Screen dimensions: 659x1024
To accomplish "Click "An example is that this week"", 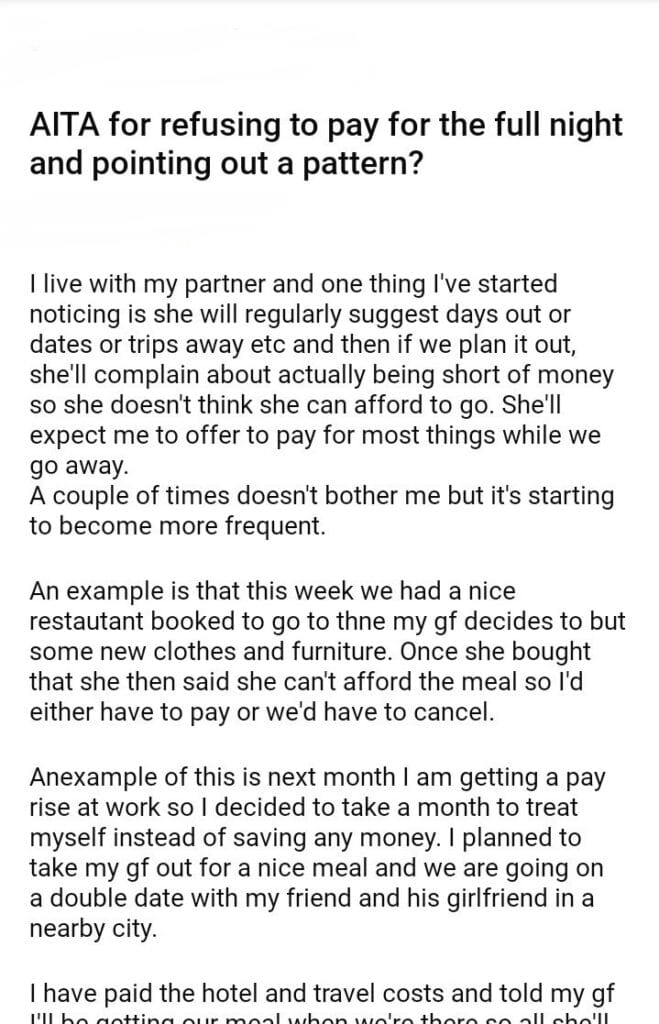I will pos(178,593).
